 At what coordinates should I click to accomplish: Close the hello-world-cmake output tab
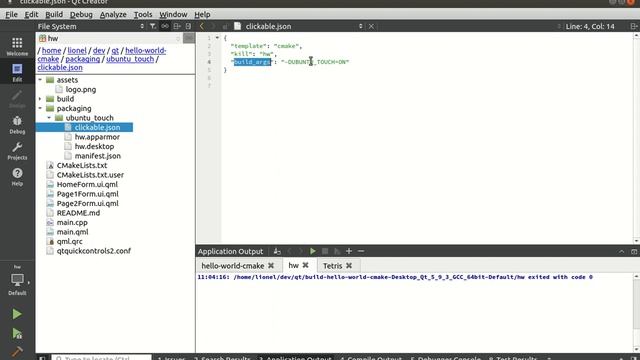point(271,266)
